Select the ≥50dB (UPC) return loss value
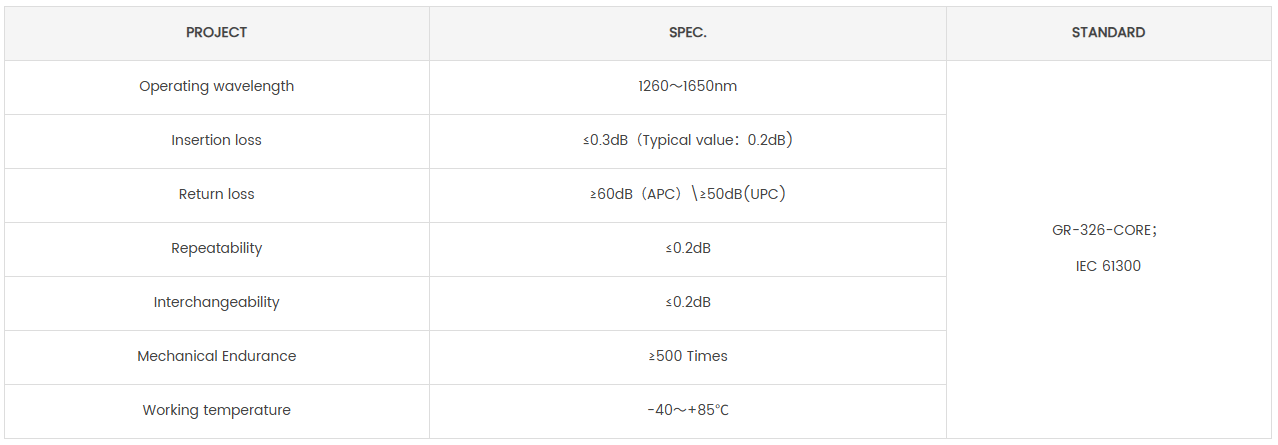This screenshot has height=445, width=1278. 741,194
